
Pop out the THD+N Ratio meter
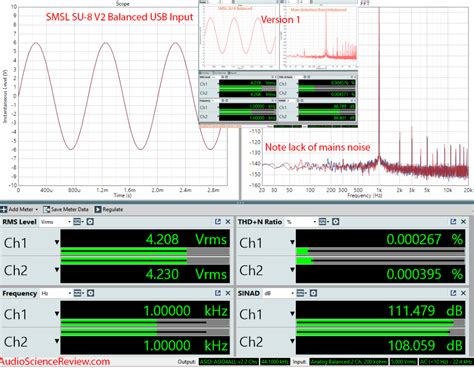[453, 222]
